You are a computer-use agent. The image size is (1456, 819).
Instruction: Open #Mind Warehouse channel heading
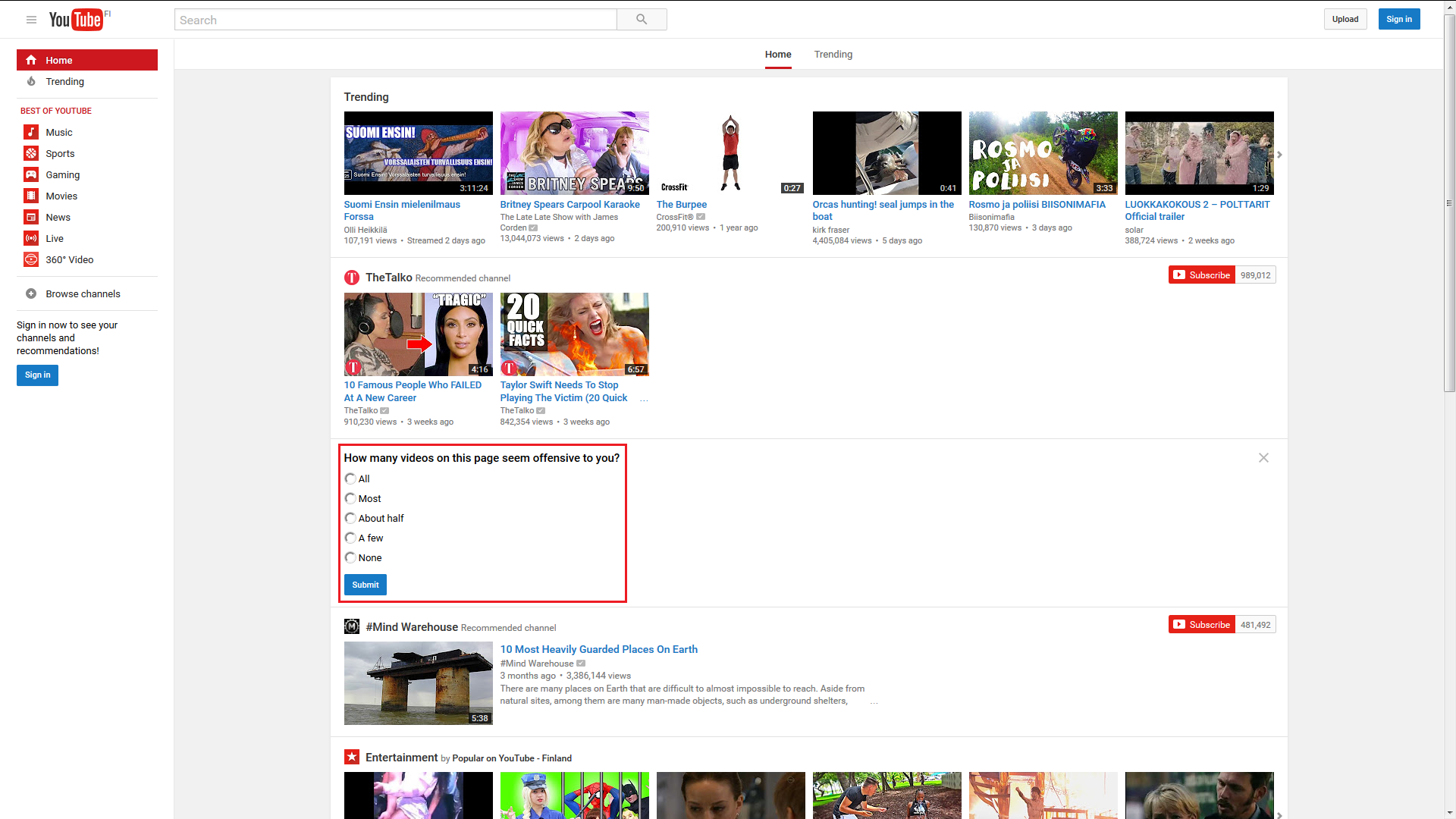[x=412, y=627]
